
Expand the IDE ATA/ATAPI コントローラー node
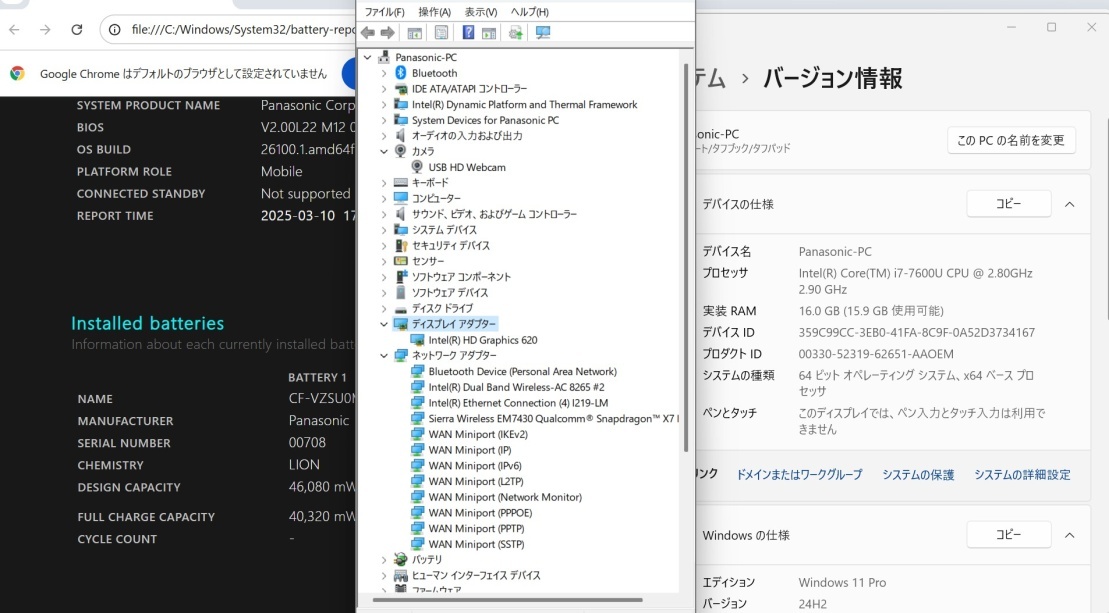(384, 89)
